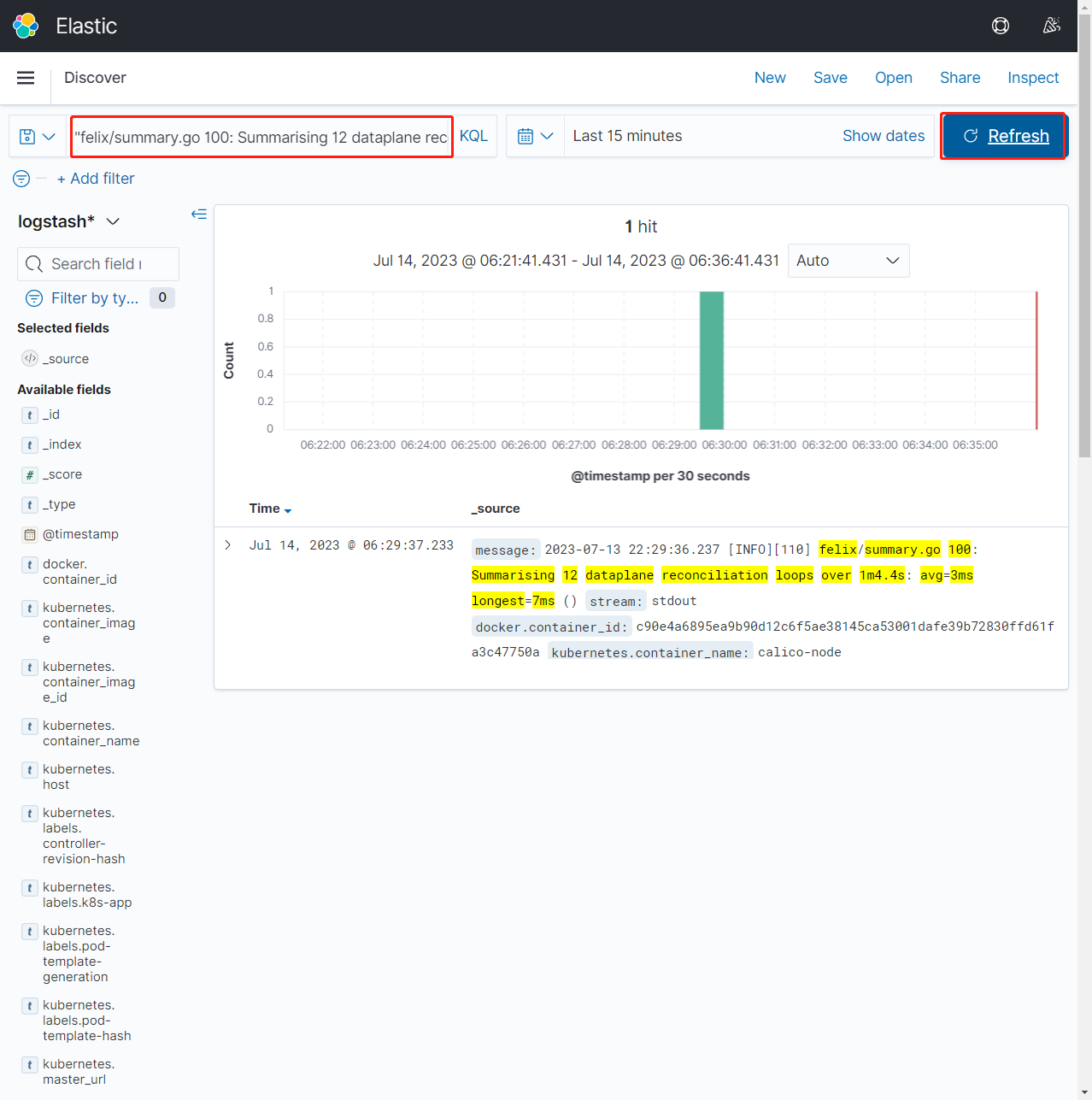
Task: Click + Add filter
Action: tap(96, 179)
